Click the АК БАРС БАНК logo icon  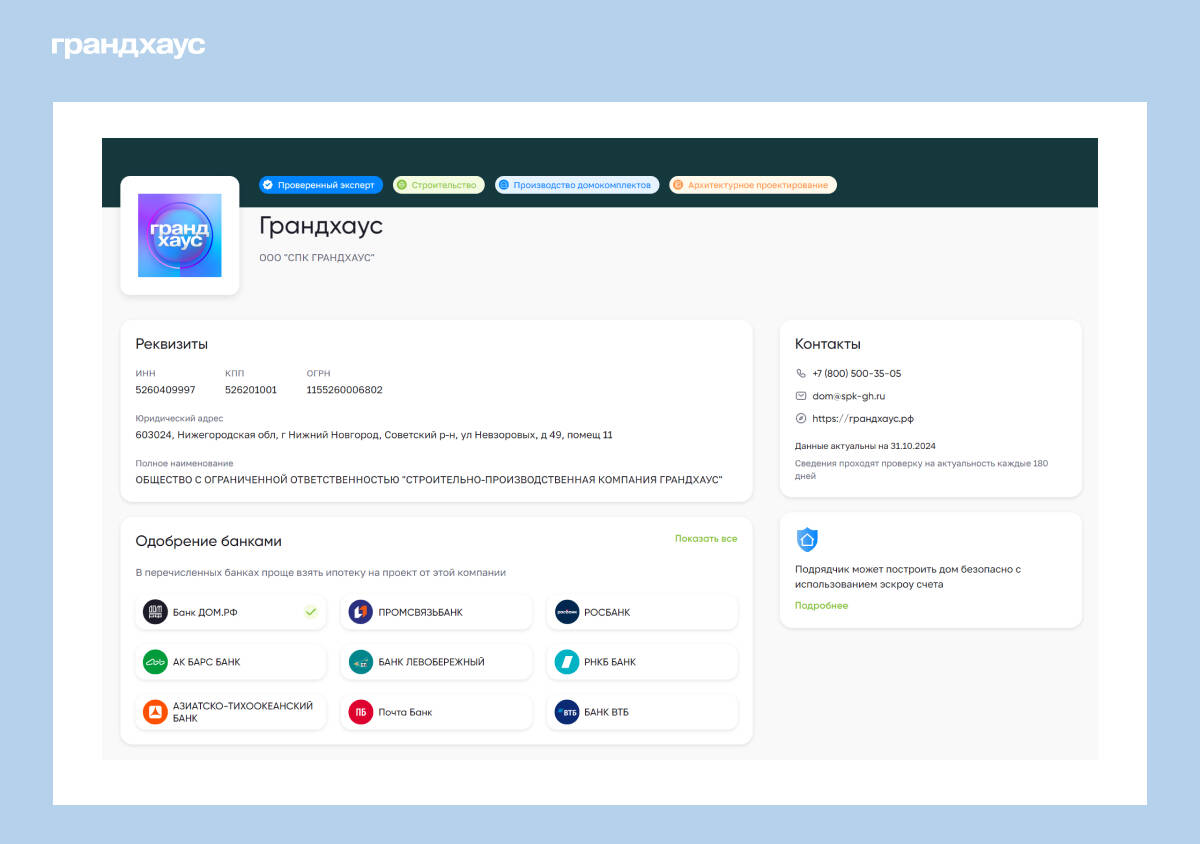click(x=155, y=662)
